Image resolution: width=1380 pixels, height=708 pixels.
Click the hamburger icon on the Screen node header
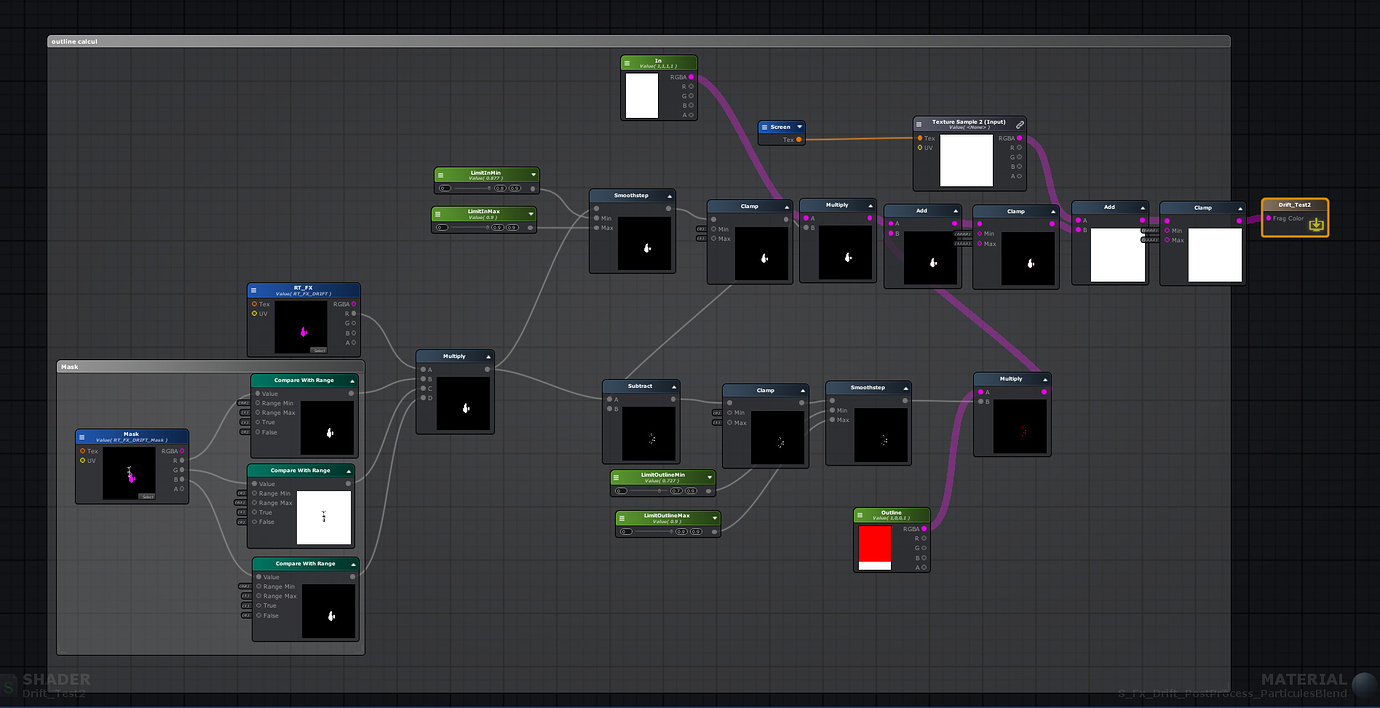coord(764,127)
